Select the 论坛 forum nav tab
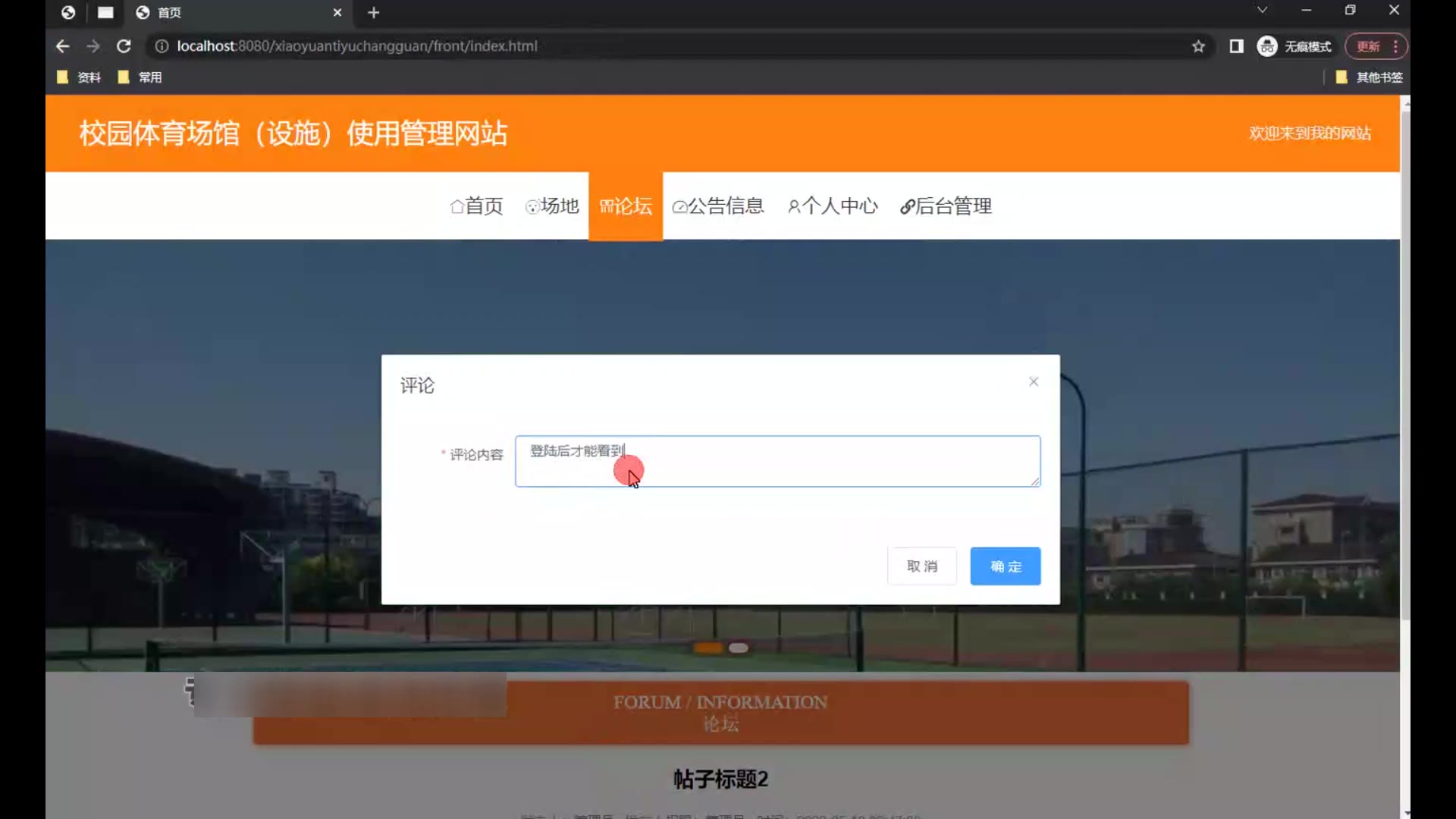 (x=626, y=206)
